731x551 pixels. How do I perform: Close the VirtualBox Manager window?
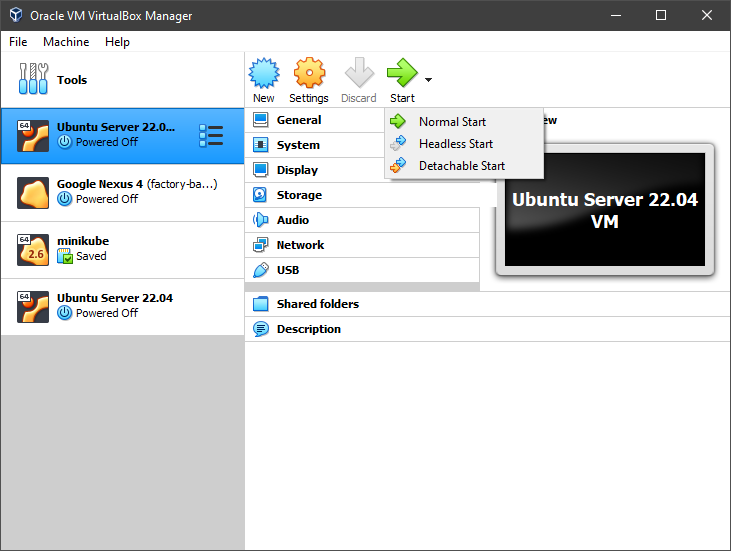coord(707,15)
